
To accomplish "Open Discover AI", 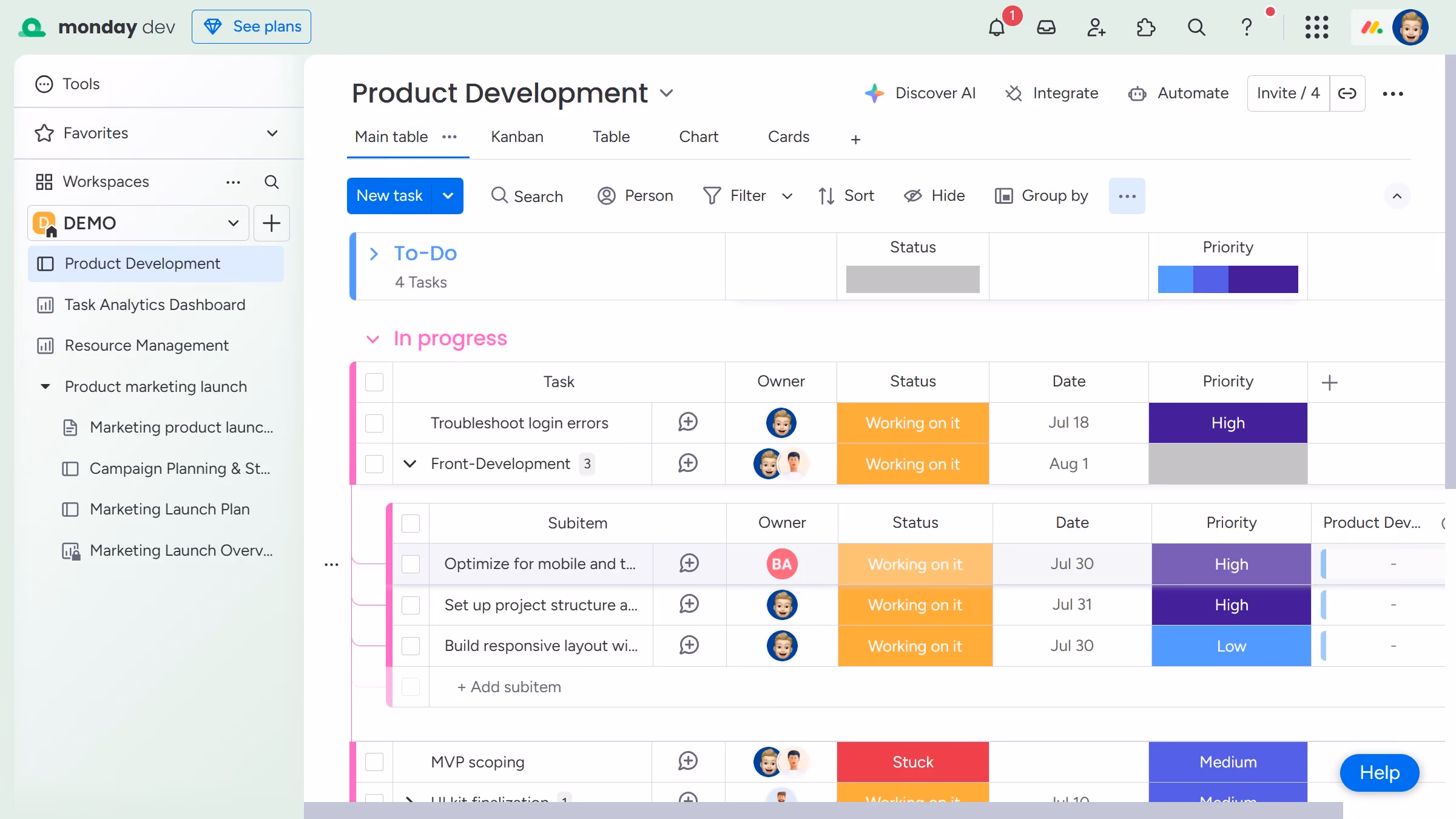I will coord(920,93).
